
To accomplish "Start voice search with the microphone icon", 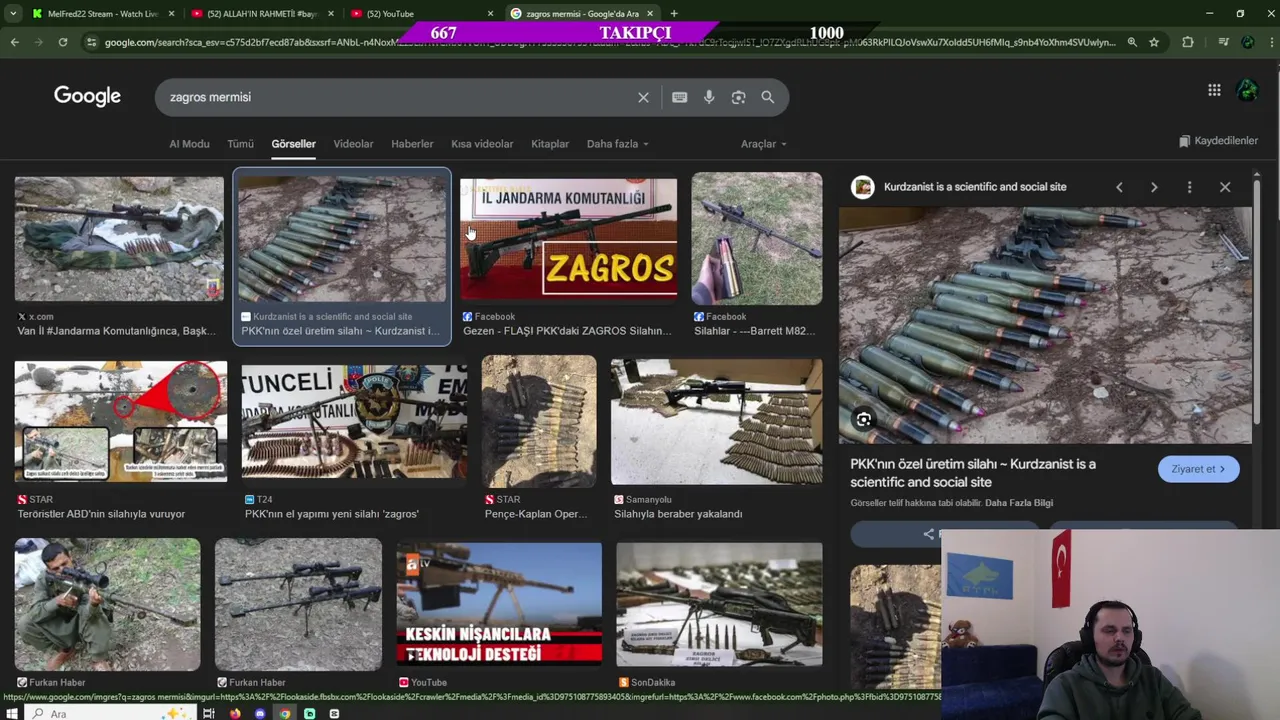I will [x=709, y=97].
